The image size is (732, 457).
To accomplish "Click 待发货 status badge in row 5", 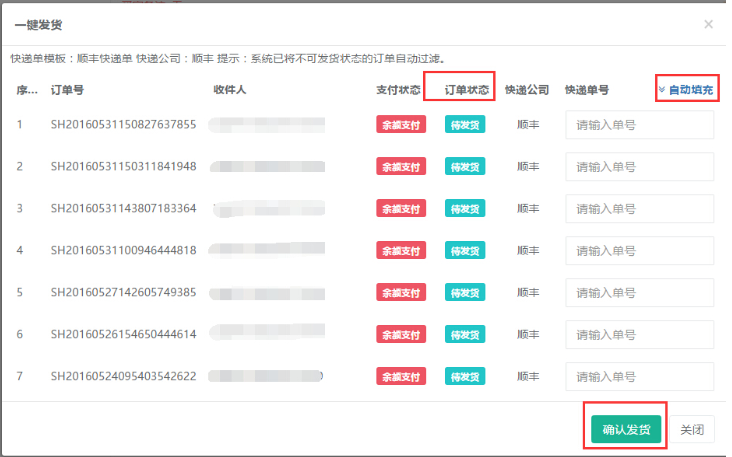I will 465,293.
